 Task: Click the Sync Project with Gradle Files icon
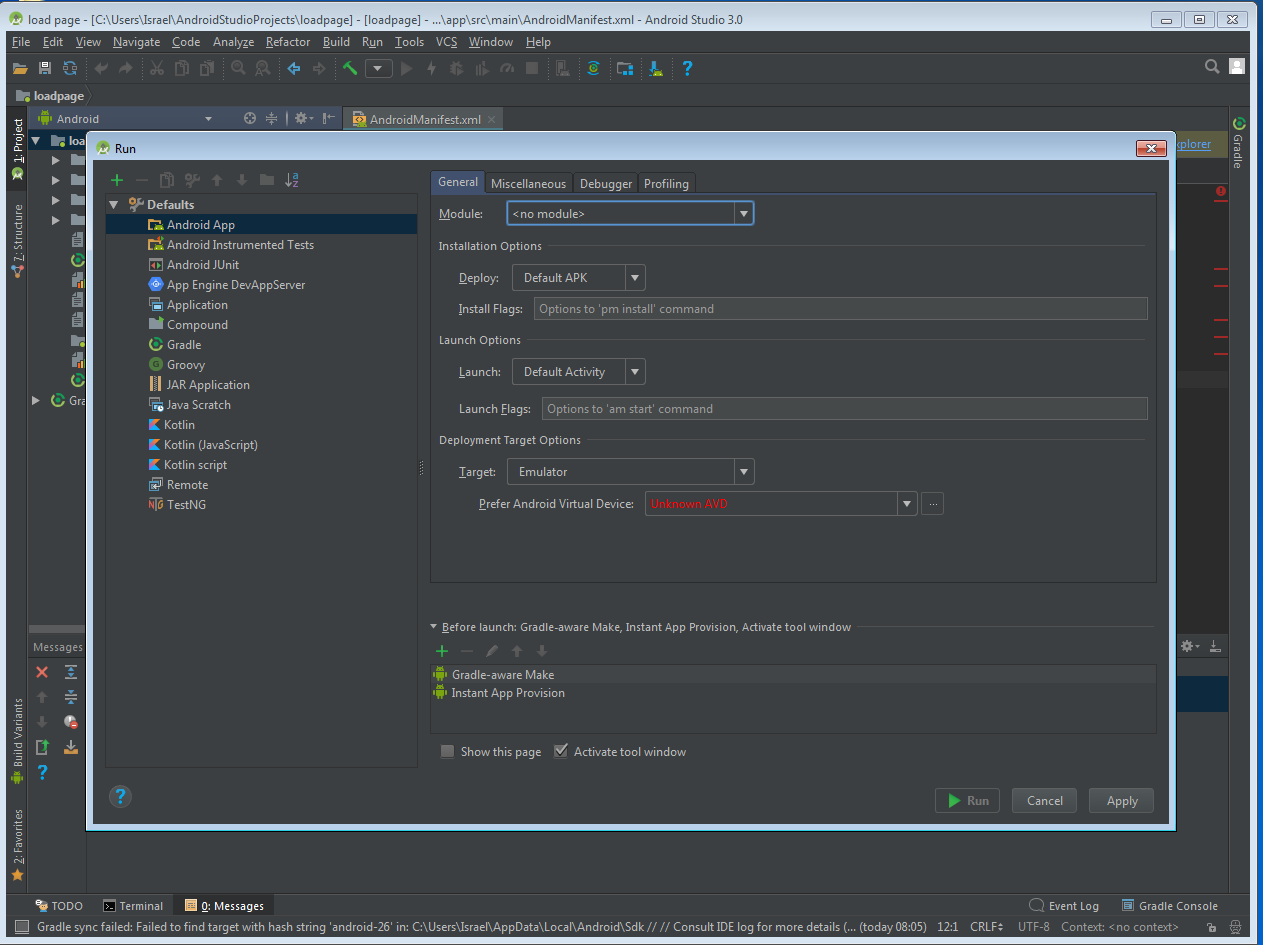pyautogui.click(x=594, y=68)
